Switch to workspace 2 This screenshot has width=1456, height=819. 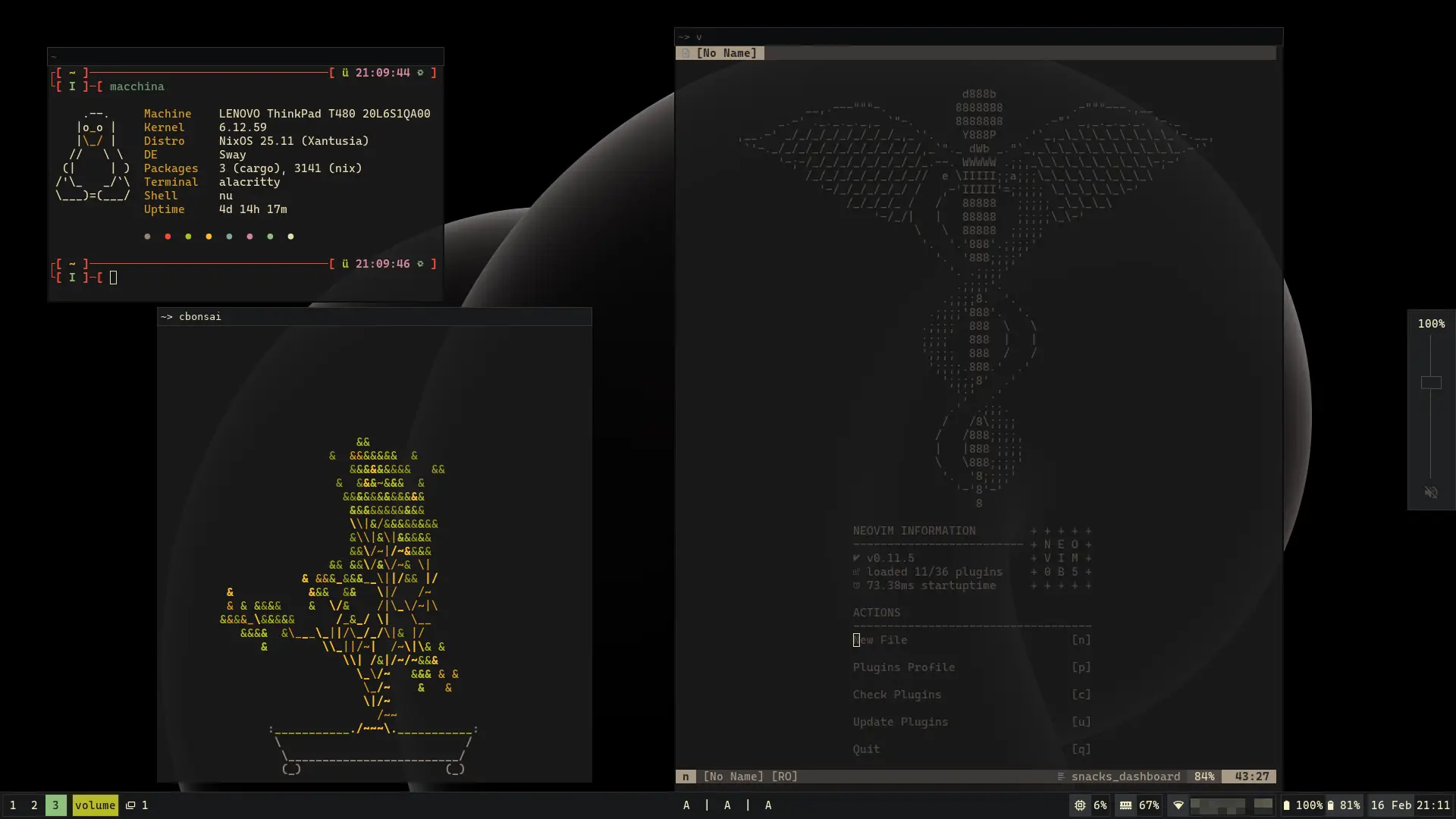click(x=33, y=805)
